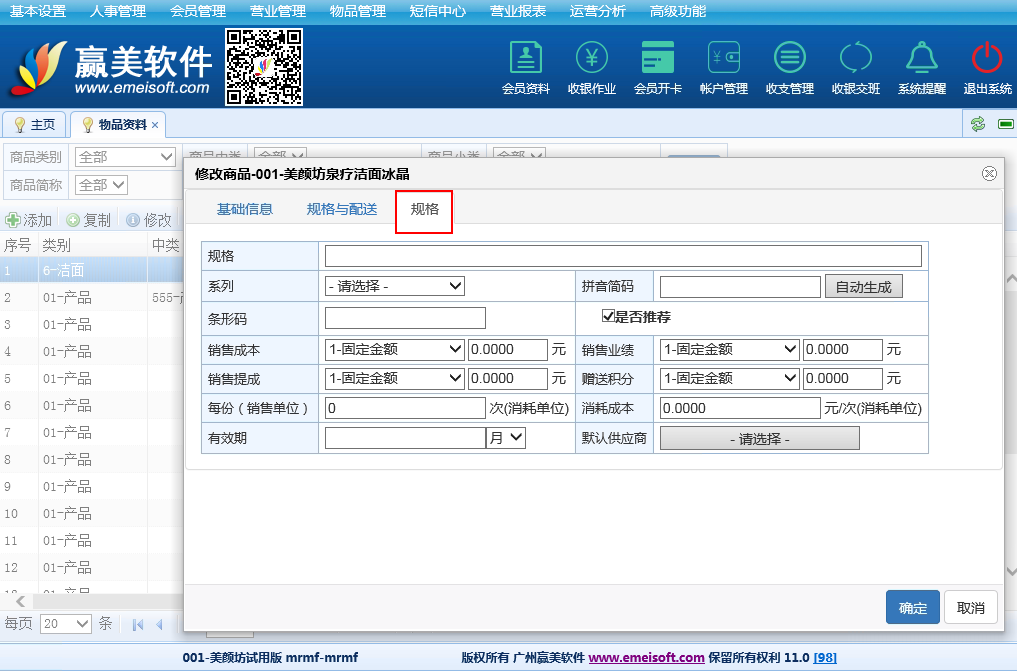Open the 销售成本 type dropdown
The width and height of the screenshot is (1017, 671).
395,350
